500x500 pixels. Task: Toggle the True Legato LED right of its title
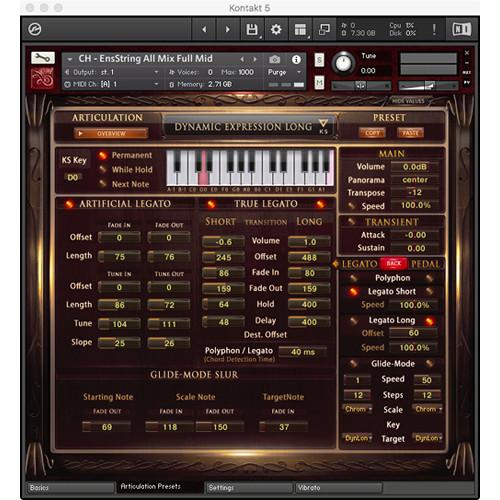[320, 204]
